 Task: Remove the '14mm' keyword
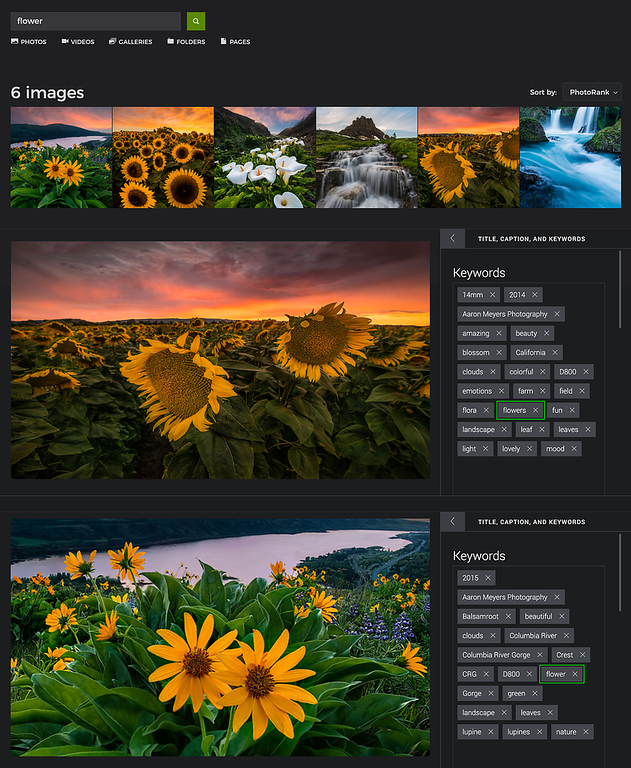[492, 295]
